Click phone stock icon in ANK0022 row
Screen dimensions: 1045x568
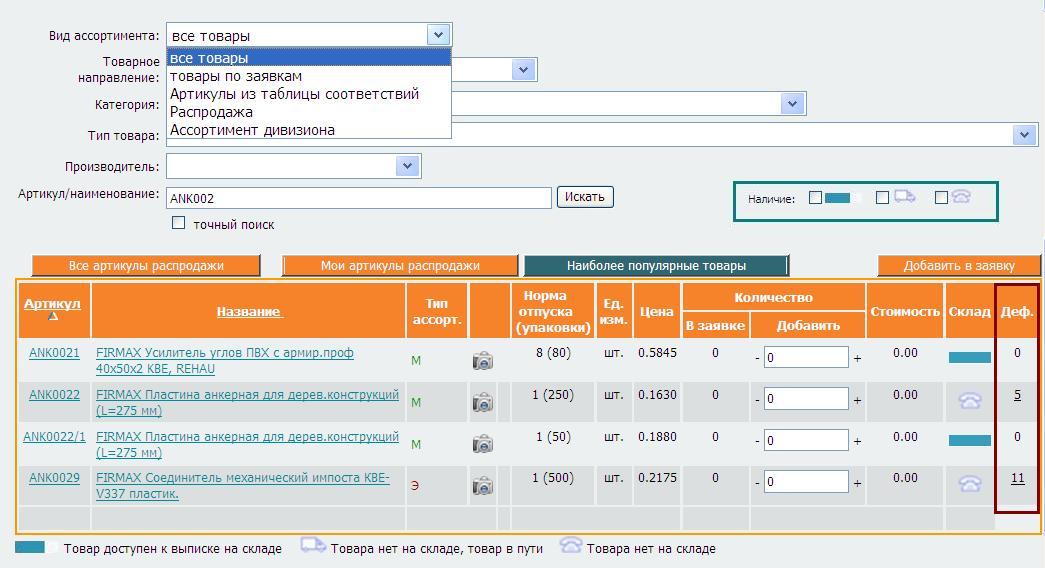969,400
